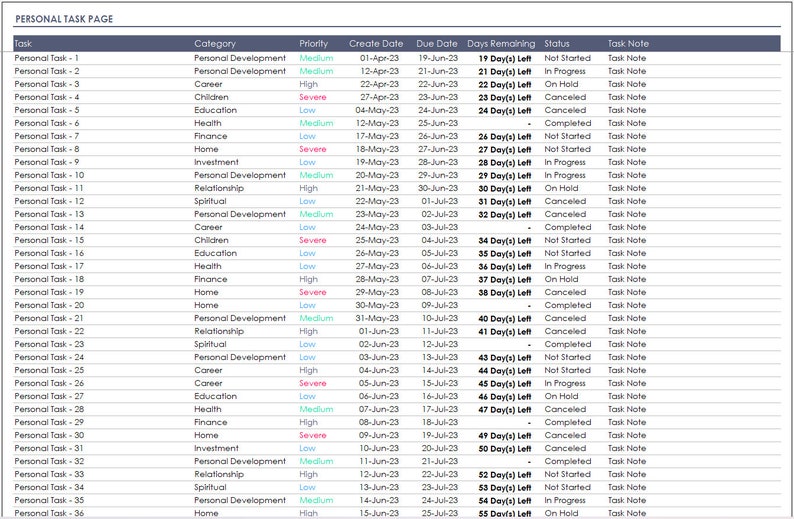Viewport: 794px width, 519px height.
Task: Select due date 19-Jun-23
Action: (x=438, y=58)
